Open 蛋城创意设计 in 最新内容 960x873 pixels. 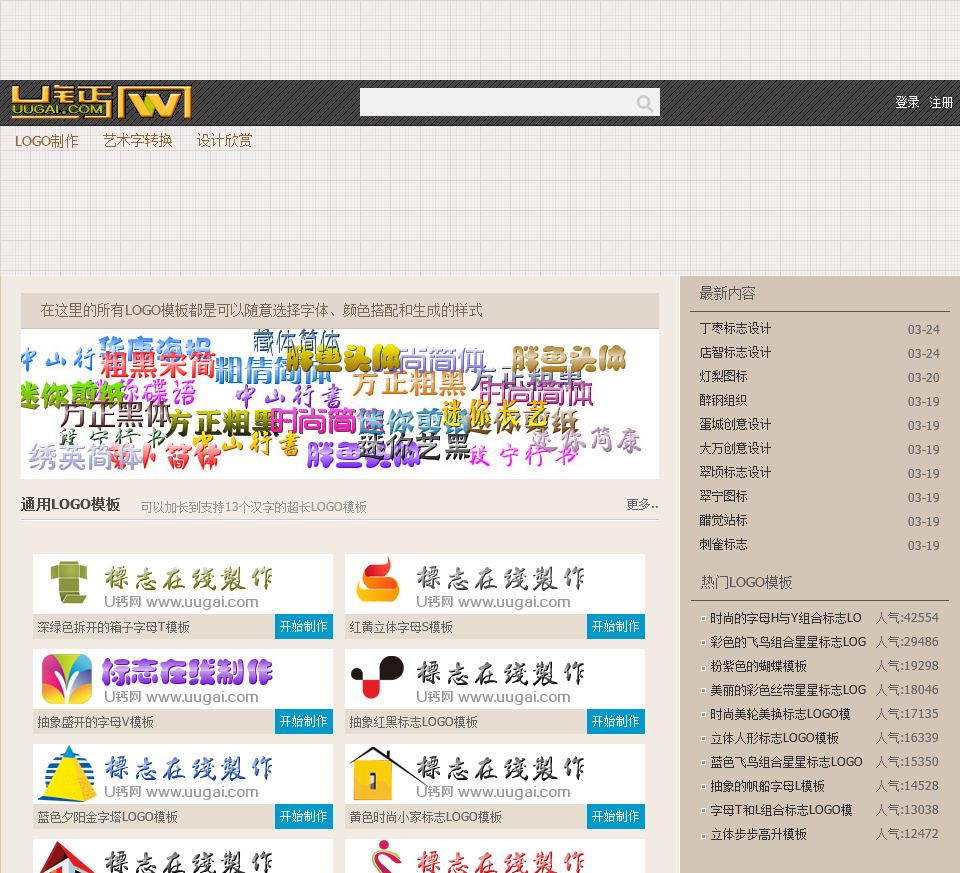[735, 424]
